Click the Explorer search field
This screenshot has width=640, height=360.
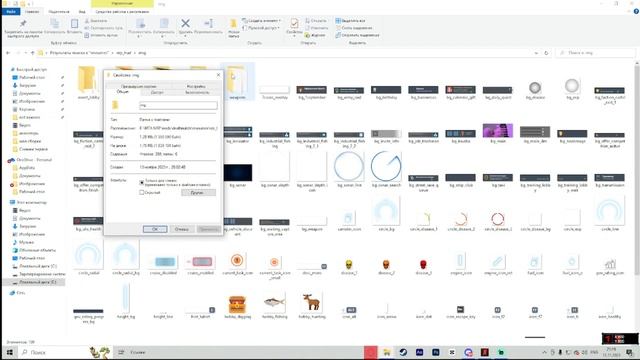tap(596, 53)
